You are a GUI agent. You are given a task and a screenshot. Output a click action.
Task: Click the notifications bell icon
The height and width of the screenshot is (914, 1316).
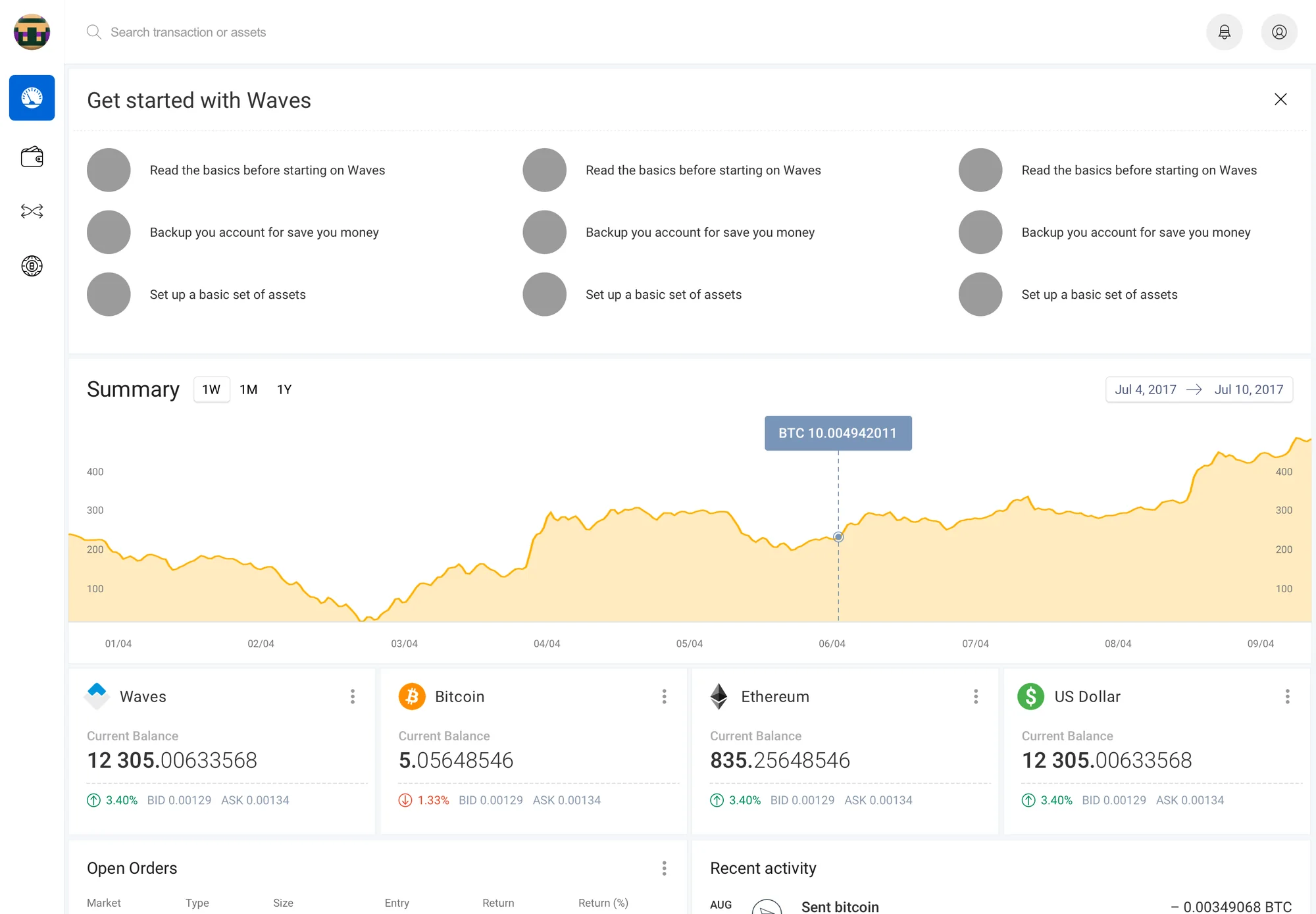(x=1225, y=32)
